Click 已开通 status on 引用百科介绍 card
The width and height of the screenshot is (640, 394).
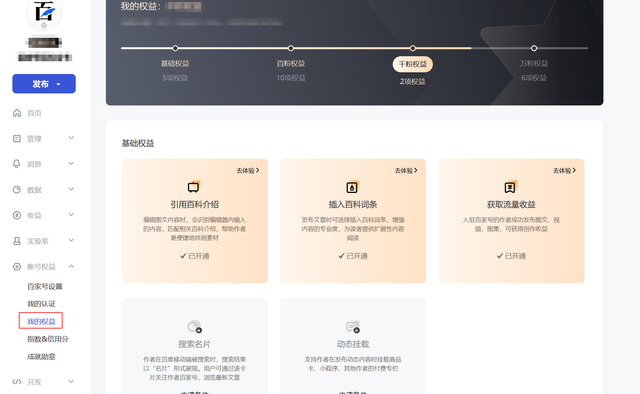click(x=195, y=256)
